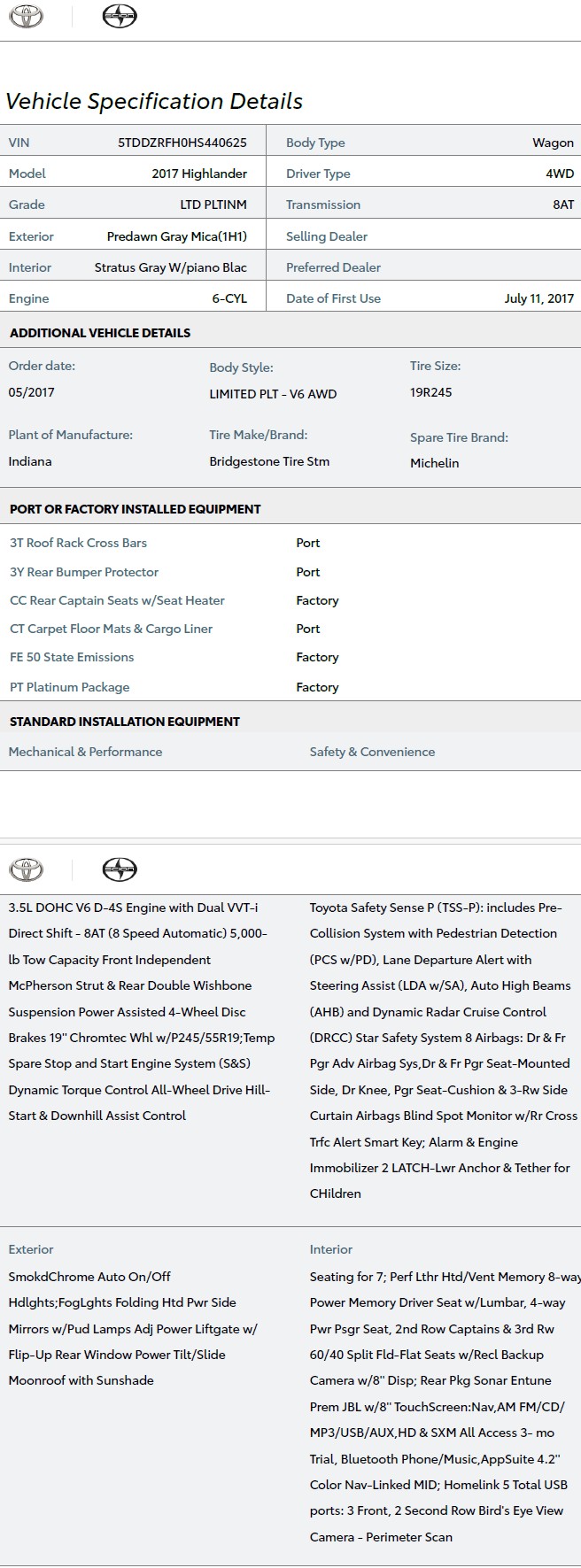Click the Interior section heading

click(x=331, y=1249)
